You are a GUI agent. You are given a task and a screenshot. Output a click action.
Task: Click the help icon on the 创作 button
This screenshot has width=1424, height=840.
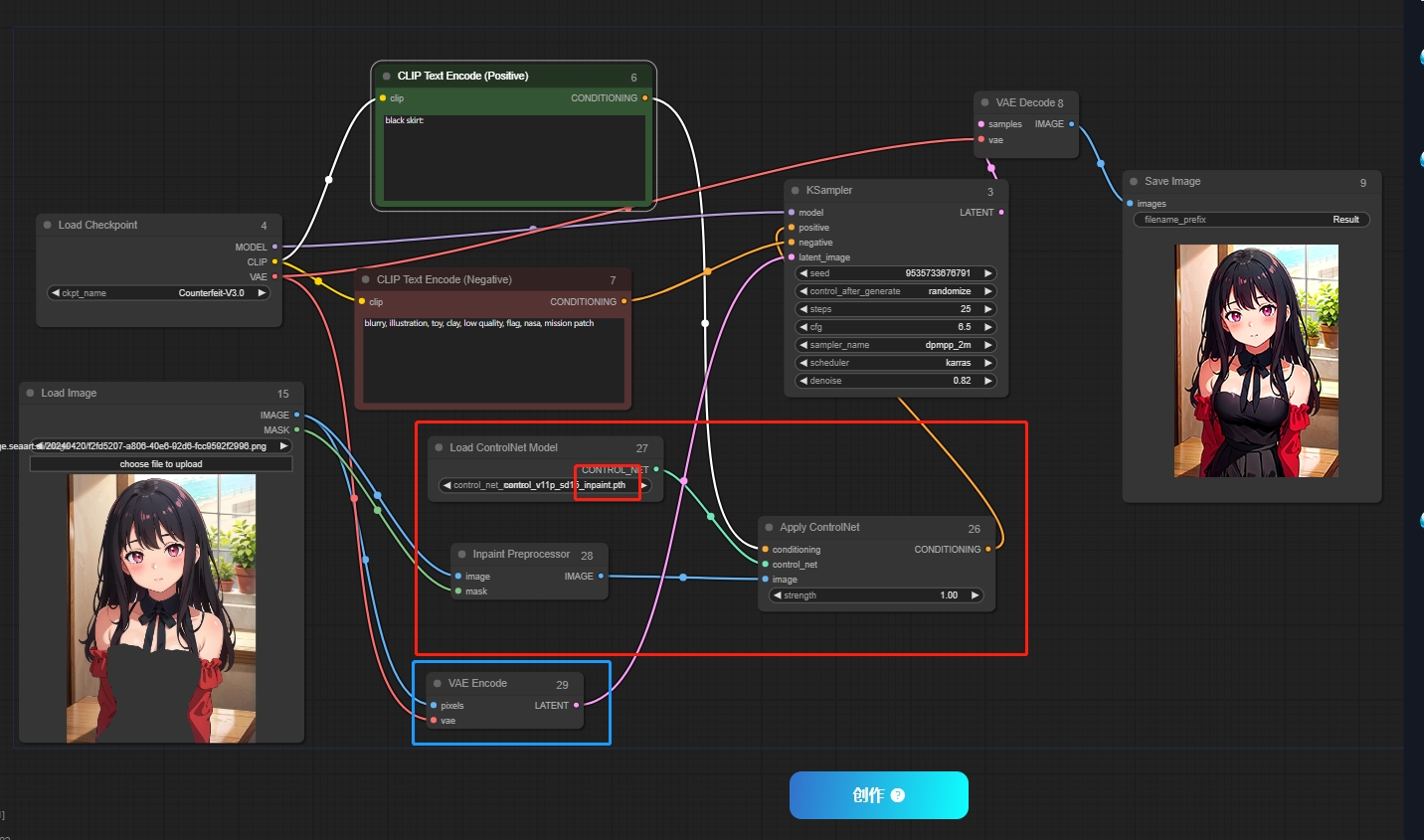(x=898, y=795)
